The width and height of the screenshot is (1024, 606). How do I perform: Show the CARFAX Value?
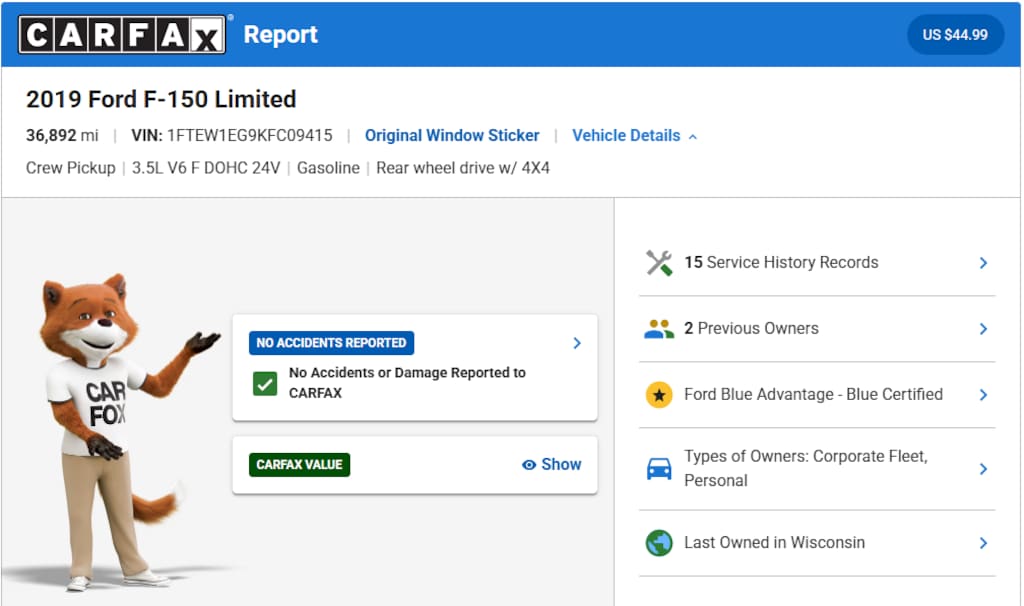pyautogui.click(x=552, y=464)
